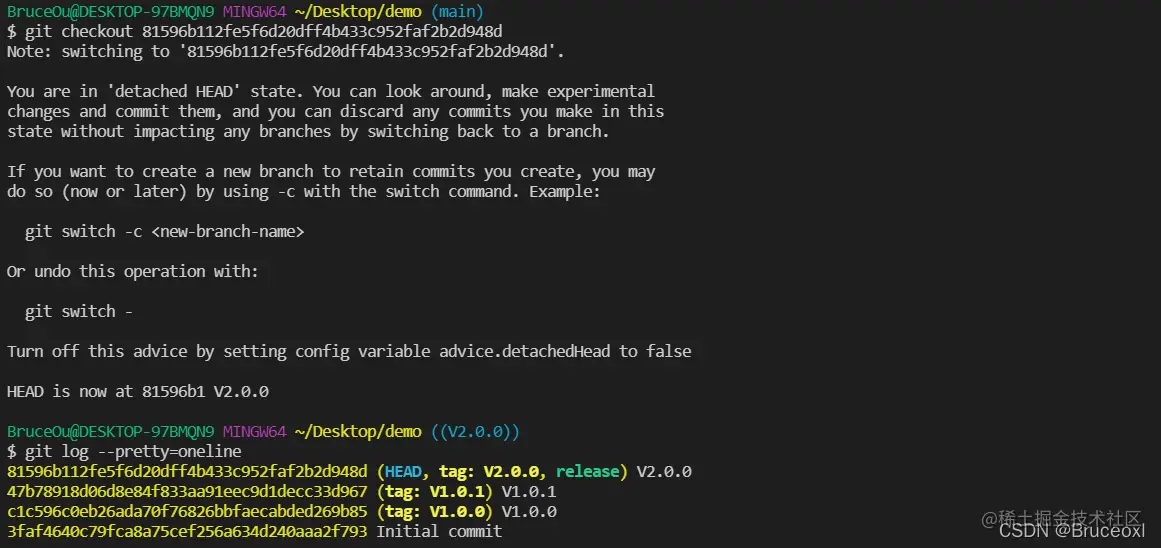Screen dimensions: 1161x548
Task: Click the 'git switch -' undo line
Action: tap(78, 312)
